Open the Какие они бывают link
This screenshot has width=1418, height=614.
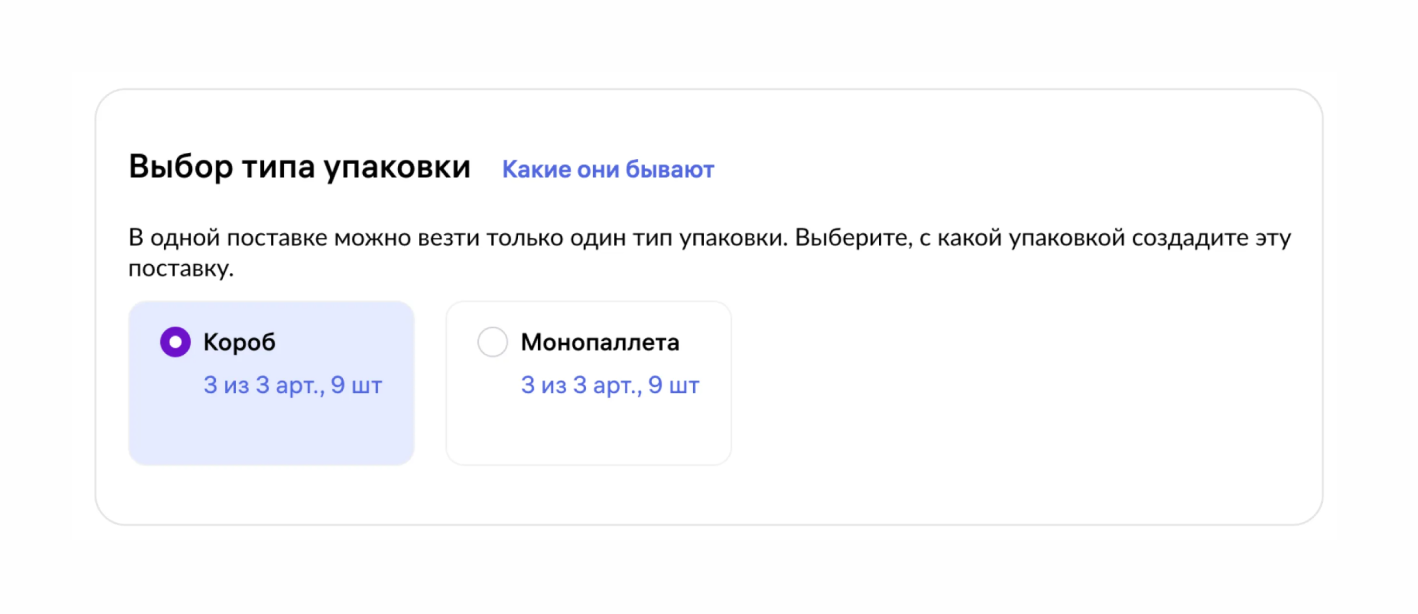pos(608,169)
